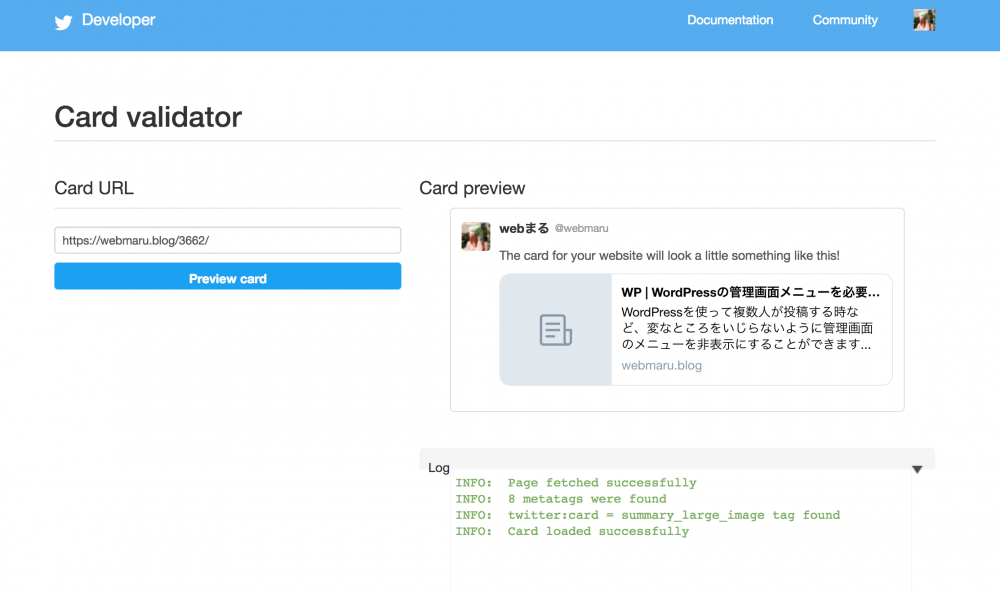Screen dimensions: 1000x593
Task: Click the Card validator heading
Action: [x=148, y=117]
